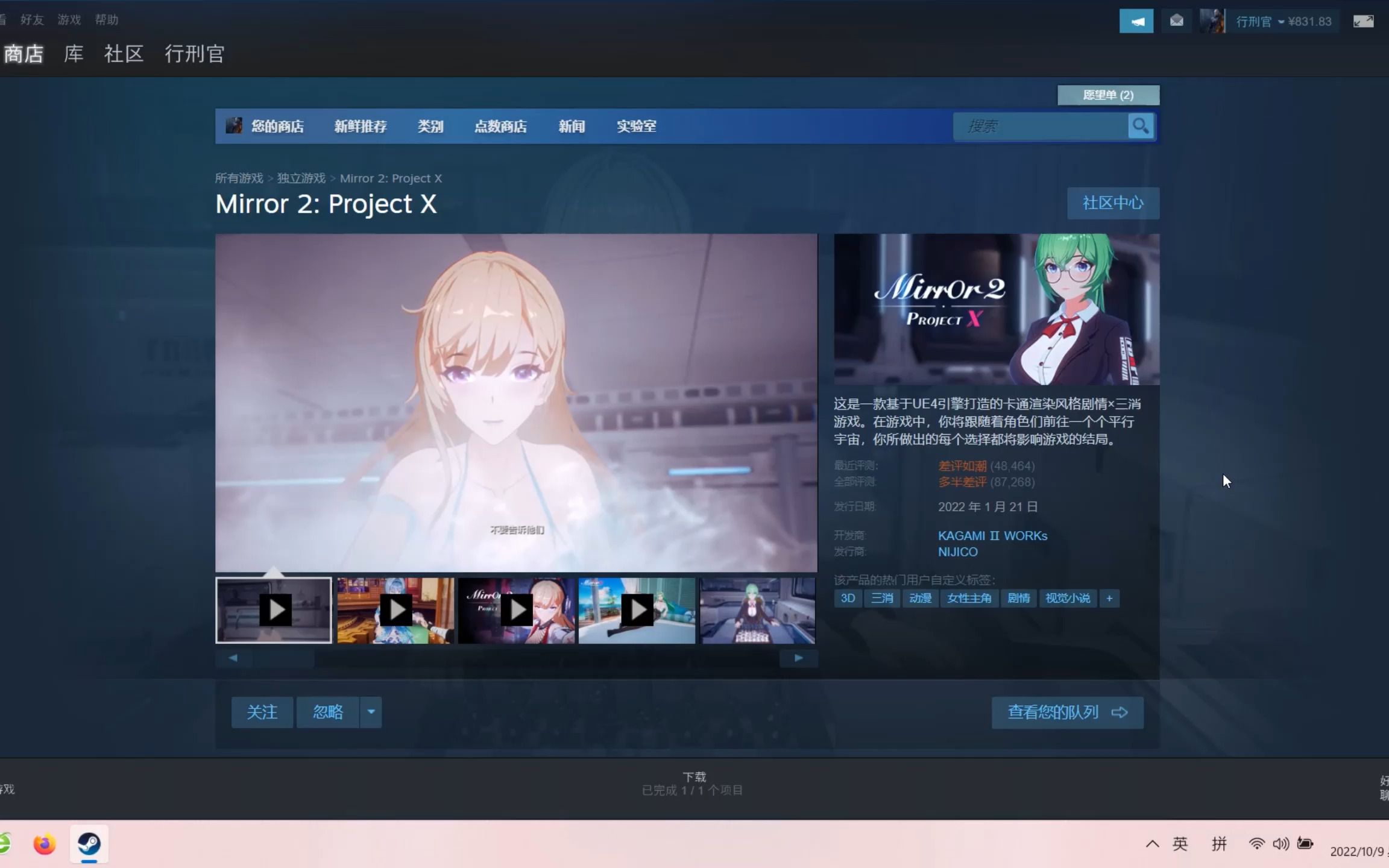Select the 女性主角 tag
This screenshot has height=868, width=1389.
click(x=969, y=599)
